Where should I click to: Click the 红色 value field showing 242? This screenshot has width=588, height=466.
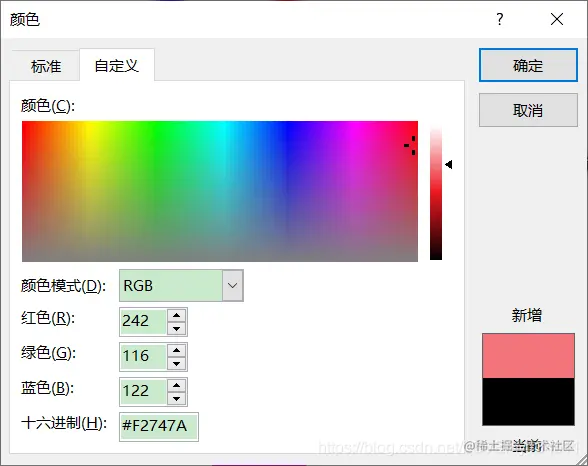click(143, 321)
